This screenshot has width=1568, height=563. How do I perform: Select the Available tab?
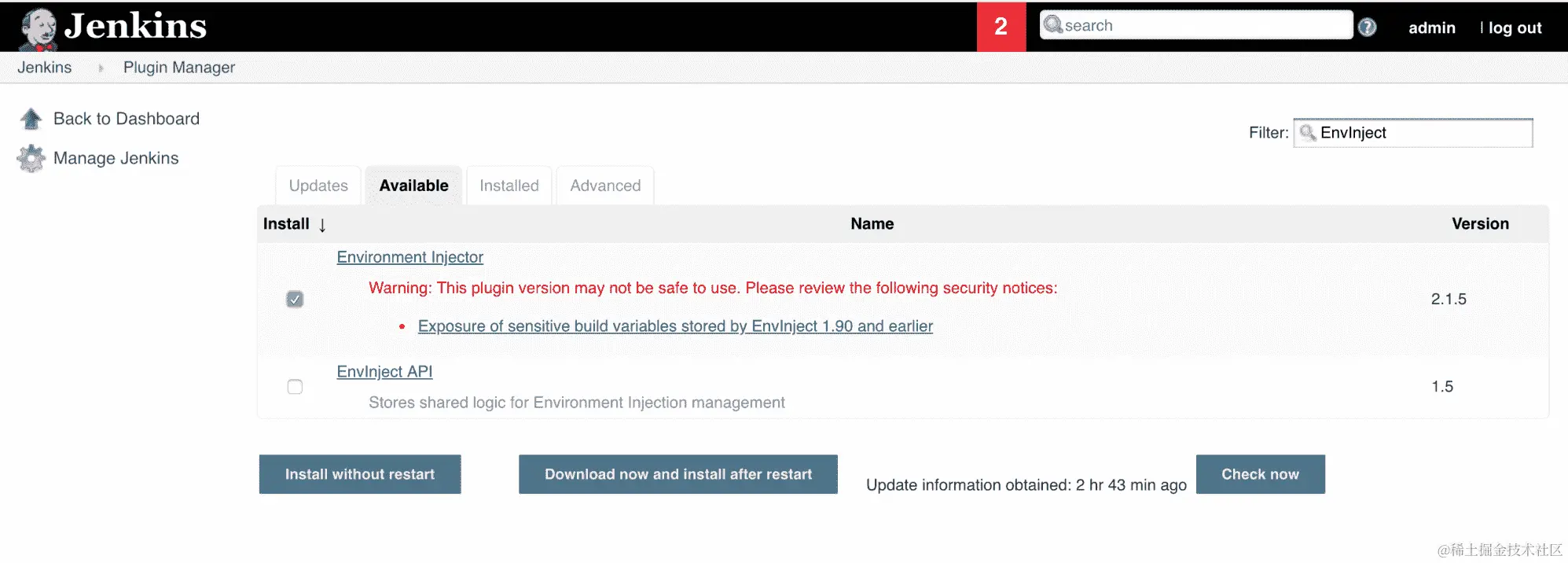coord(413,186)
